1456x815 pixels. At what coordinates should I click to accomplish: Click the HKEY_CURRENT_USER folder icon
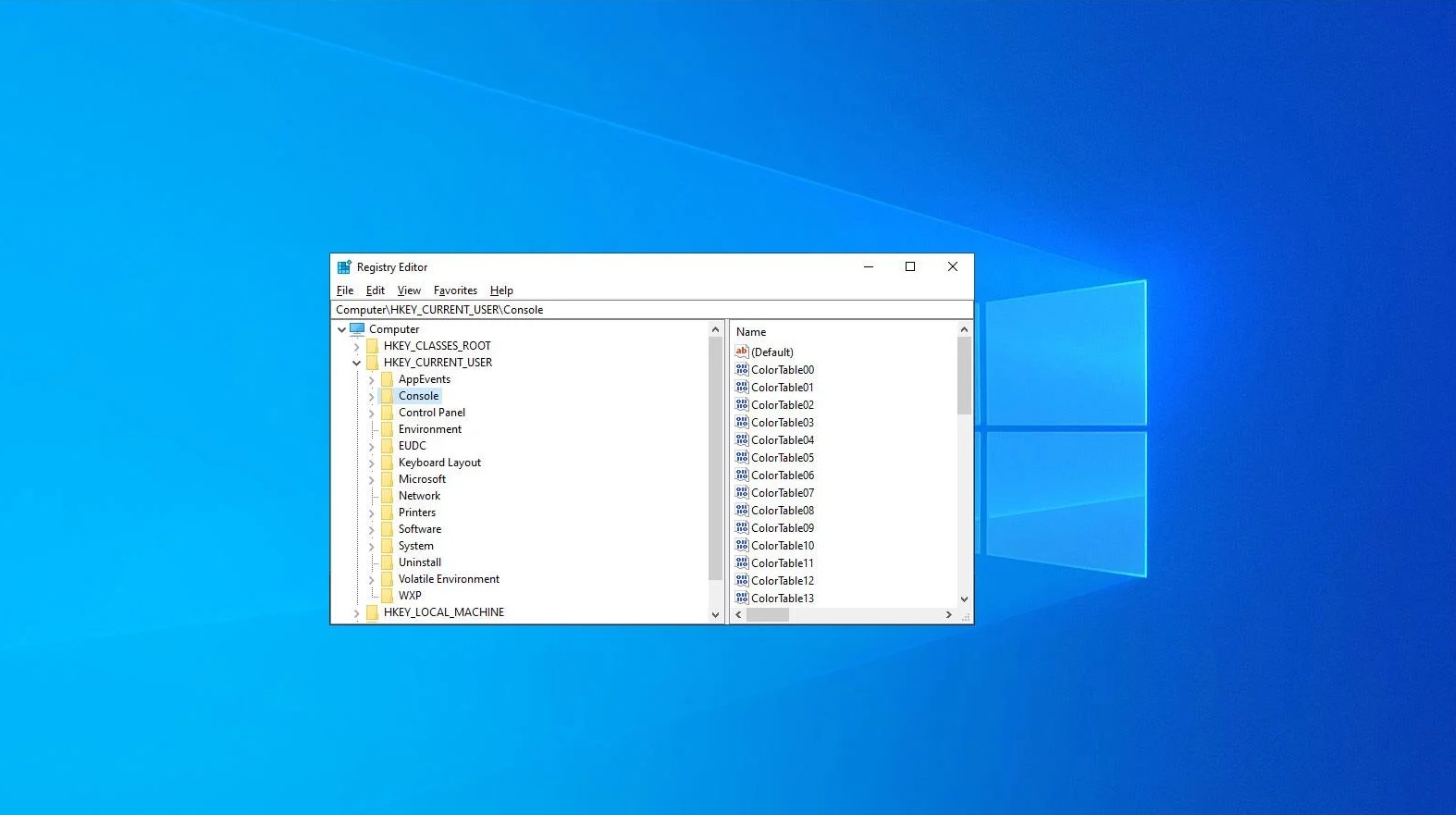(372, 363)
